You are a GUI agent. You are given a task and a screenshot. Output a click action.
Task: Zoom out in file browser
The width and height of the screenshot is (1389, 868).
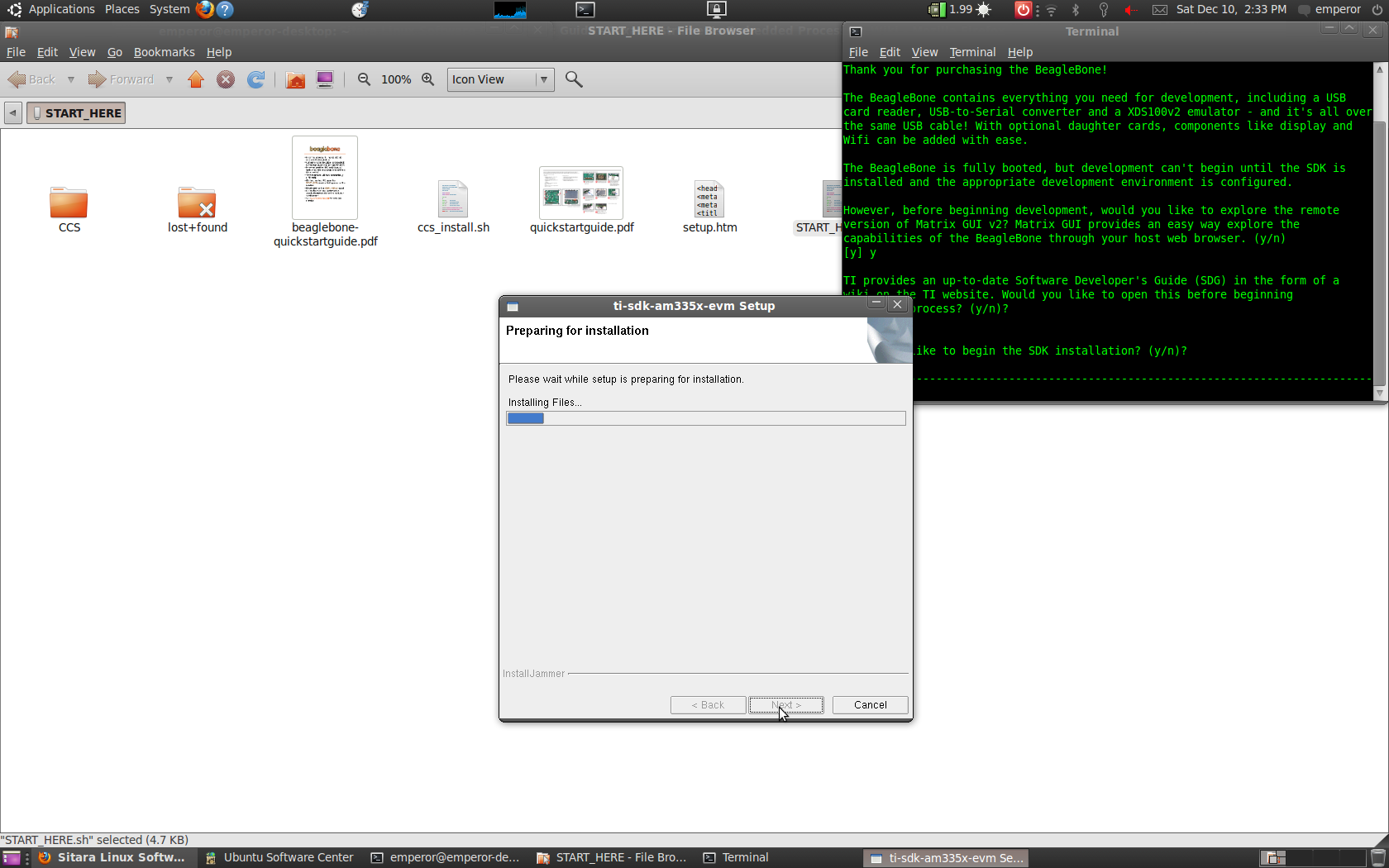tap(364, 79)
